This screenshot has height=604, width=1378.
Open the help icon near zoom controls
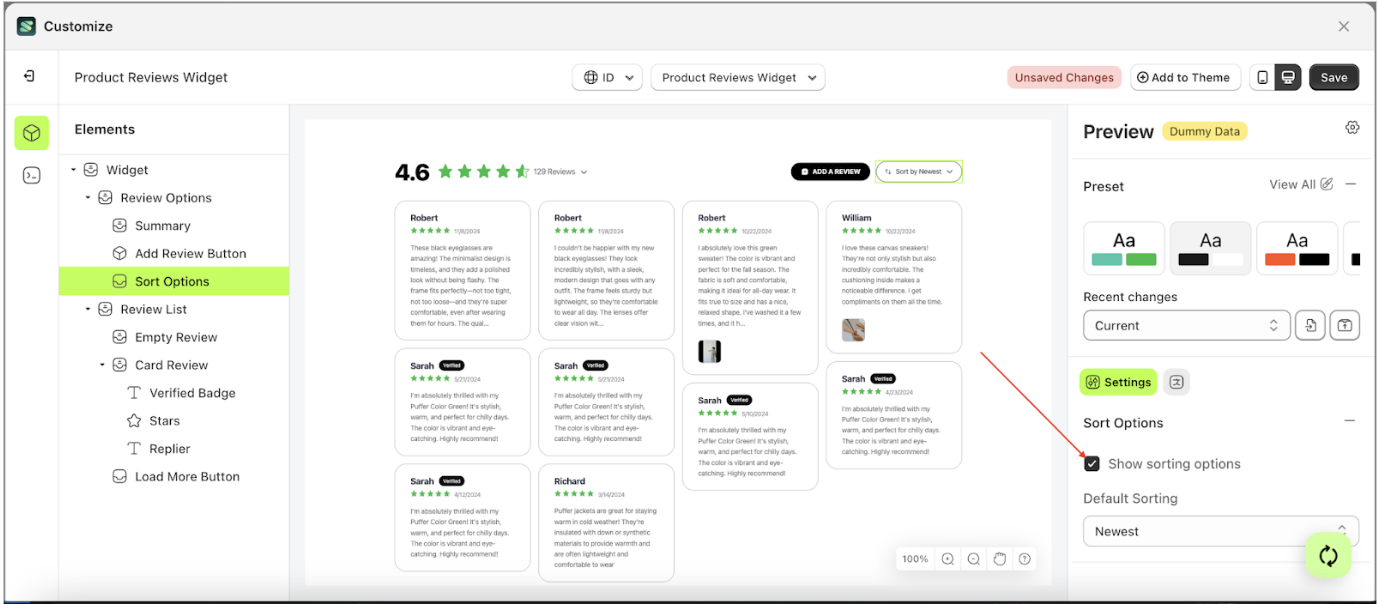pos(1024,559)
